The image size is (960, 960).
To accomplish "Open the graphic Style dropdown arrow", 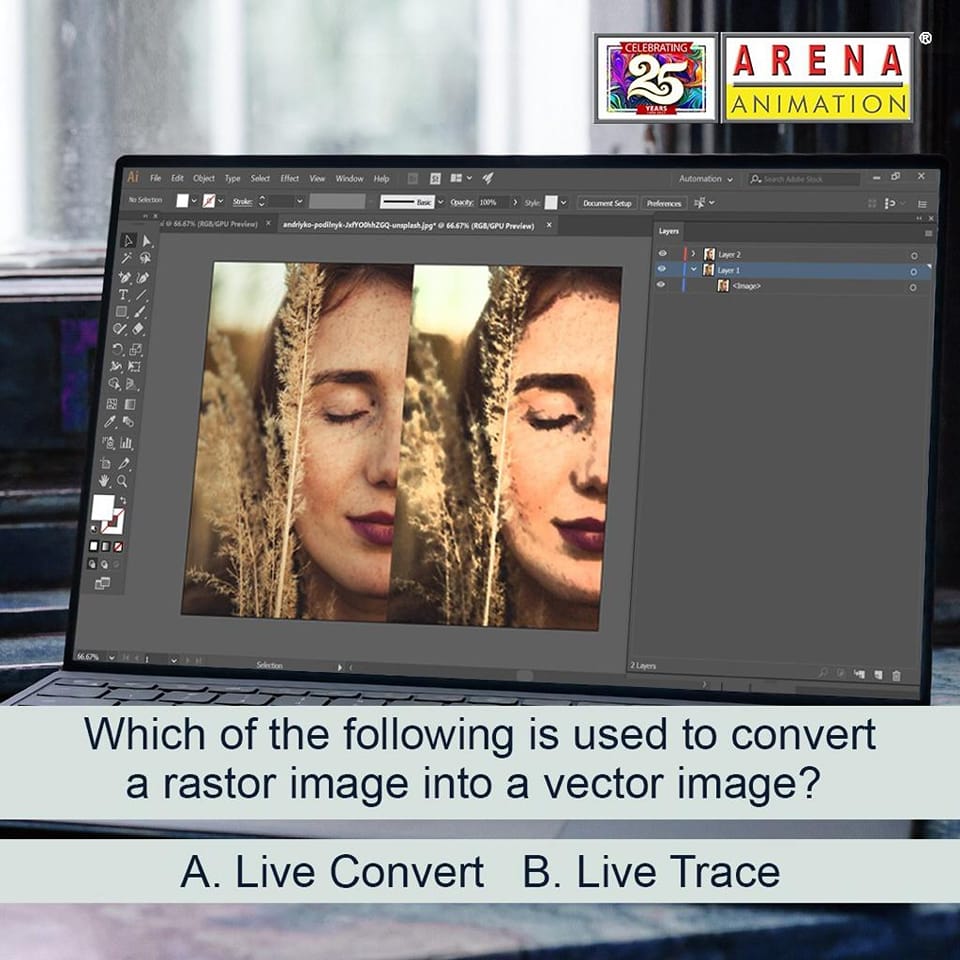I will click(x=563, y=203).
